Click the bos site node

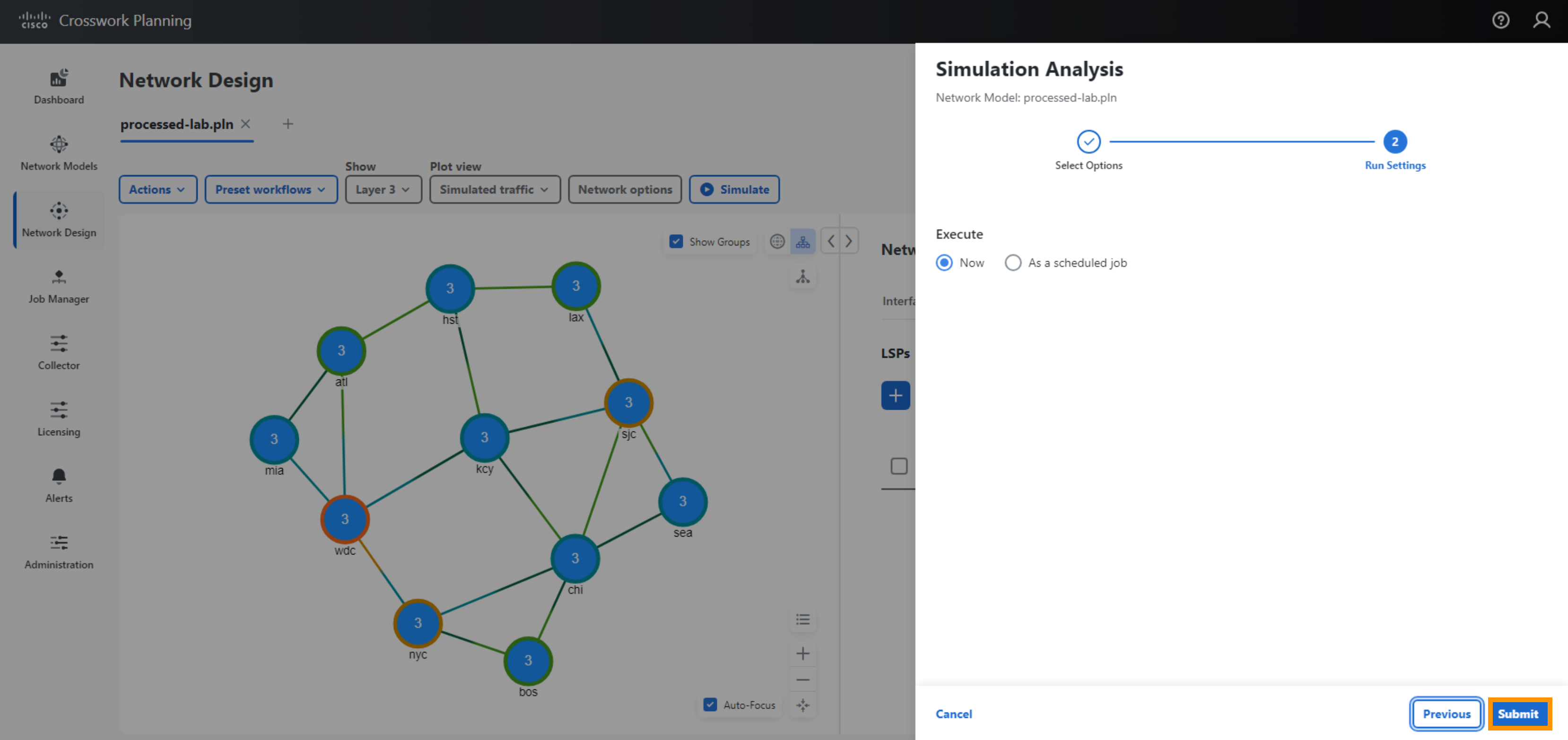pos(528,661)
